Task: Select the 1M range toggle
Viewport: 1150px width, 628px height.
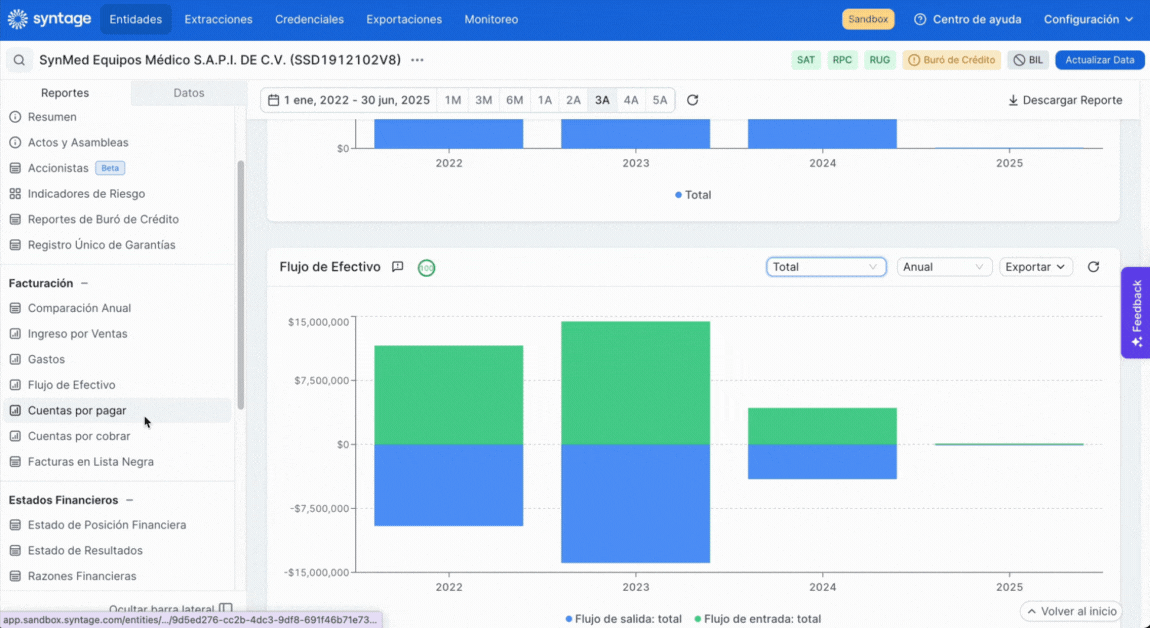Action: pos(453,100)
